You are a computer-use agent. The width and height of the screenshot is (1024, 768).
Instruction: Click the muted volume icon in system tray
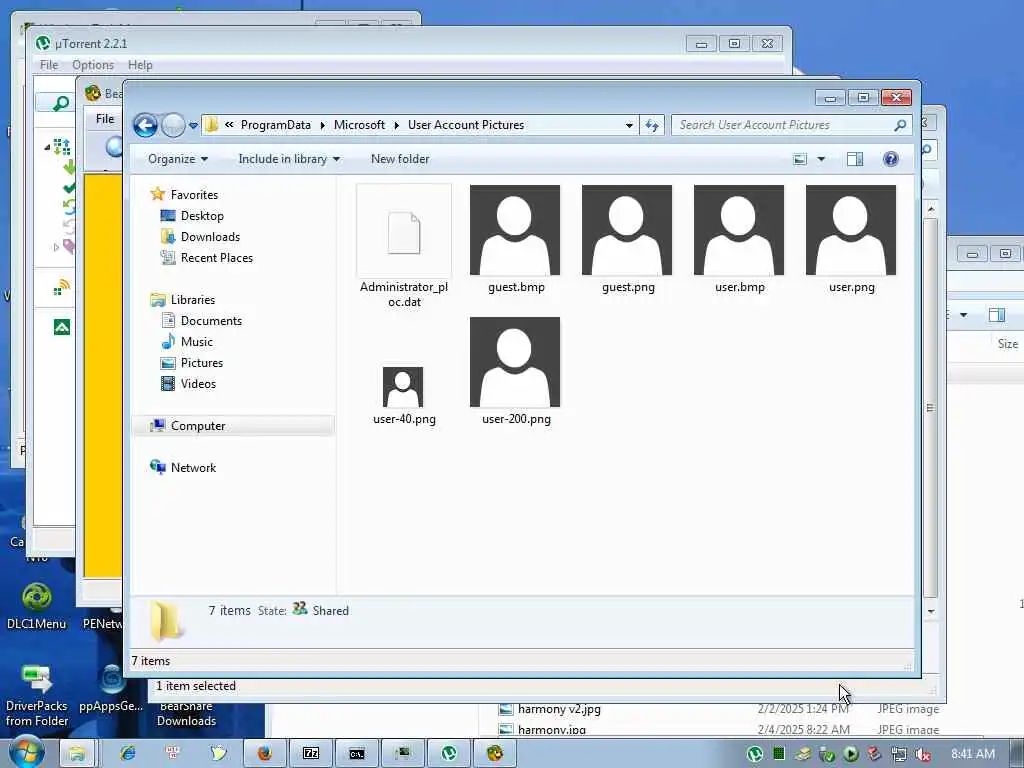pos(923,754)
